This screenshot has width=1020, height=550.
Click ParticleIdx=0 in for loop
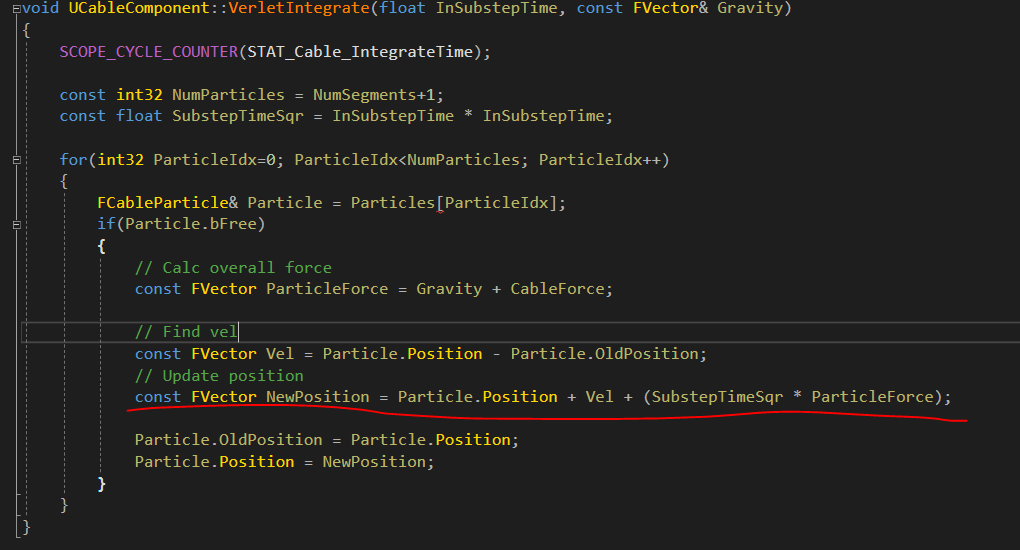tap(214, 159)
